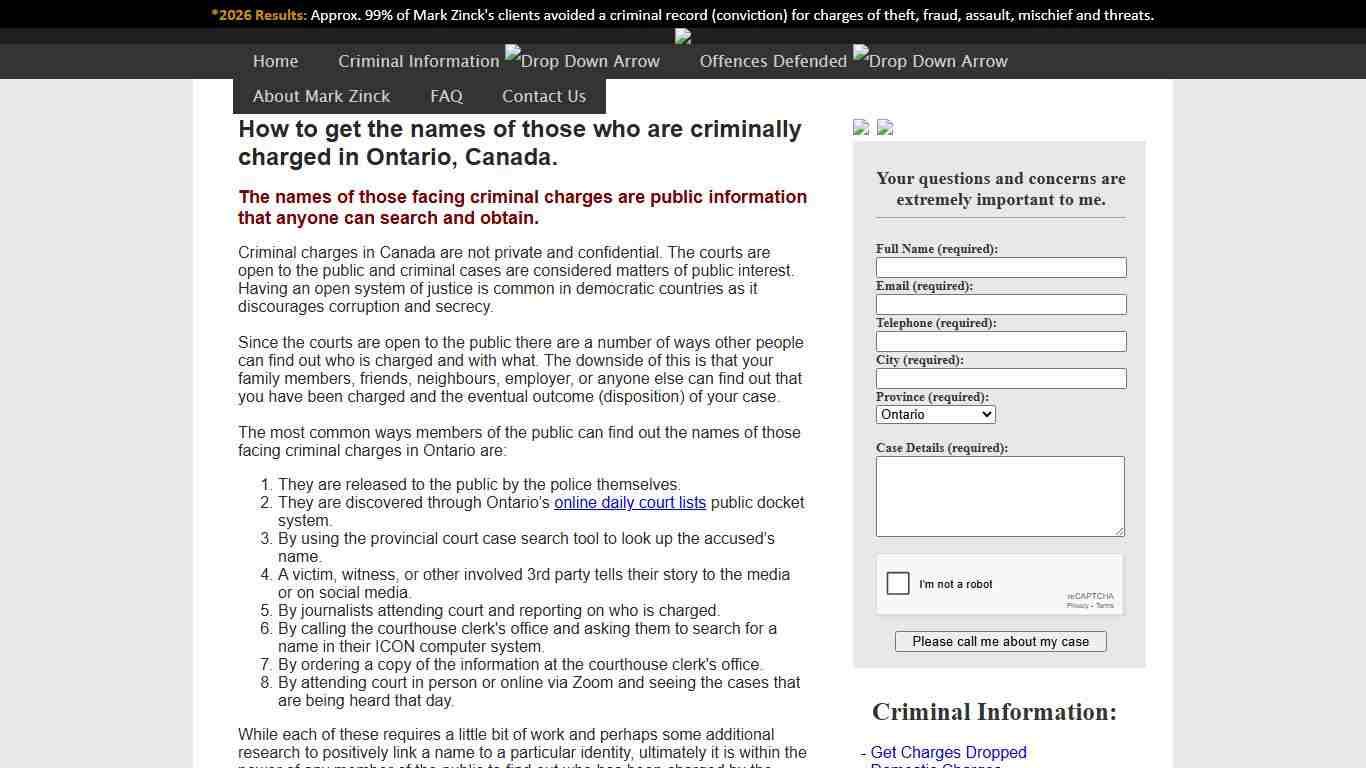Open the Province dropdown showing Ontario
Image resolution: width=1366 pixels, height=768 pixels.
coord(935,414)
